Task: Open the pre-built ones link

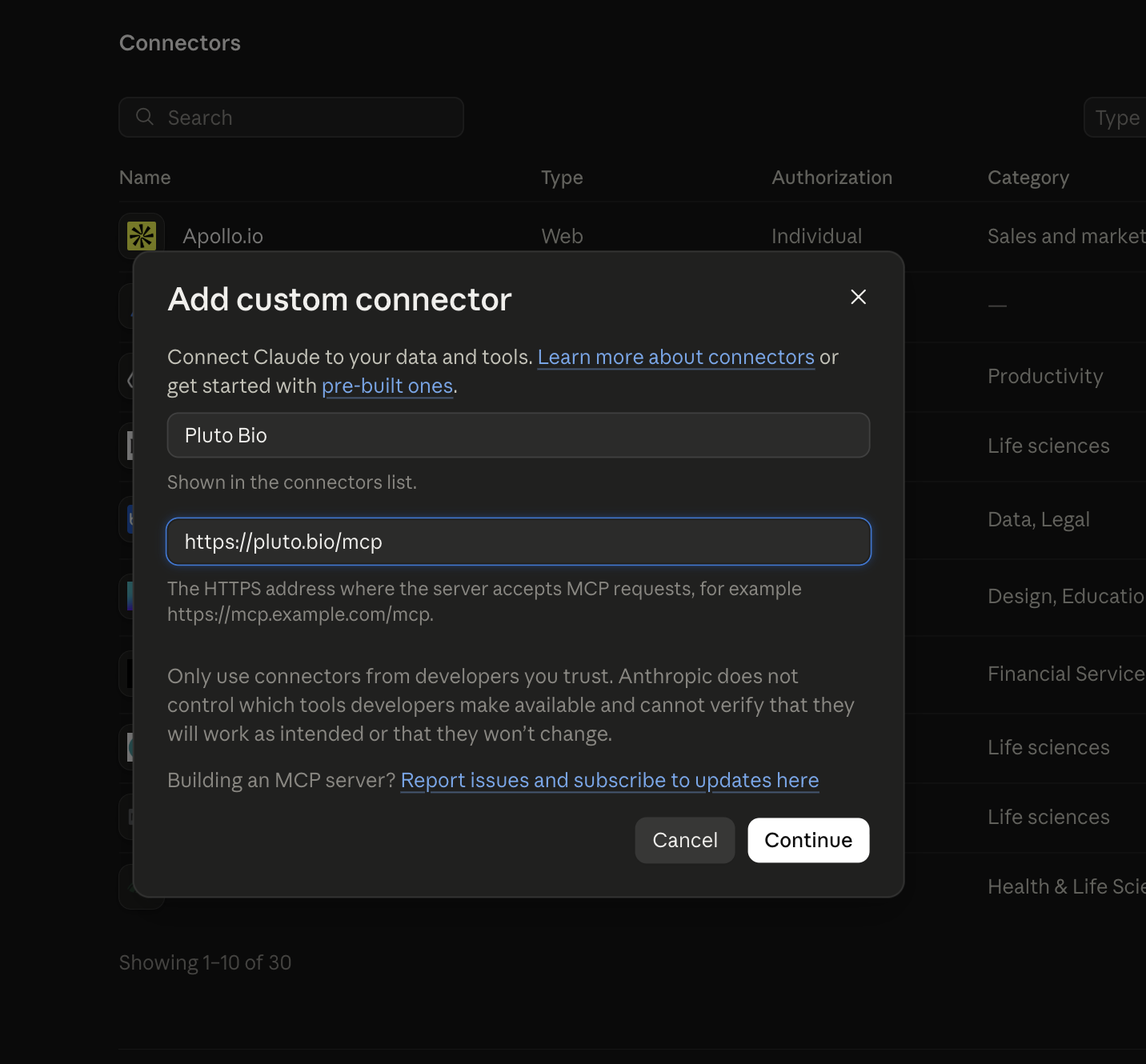Action: tap(387, 386)
